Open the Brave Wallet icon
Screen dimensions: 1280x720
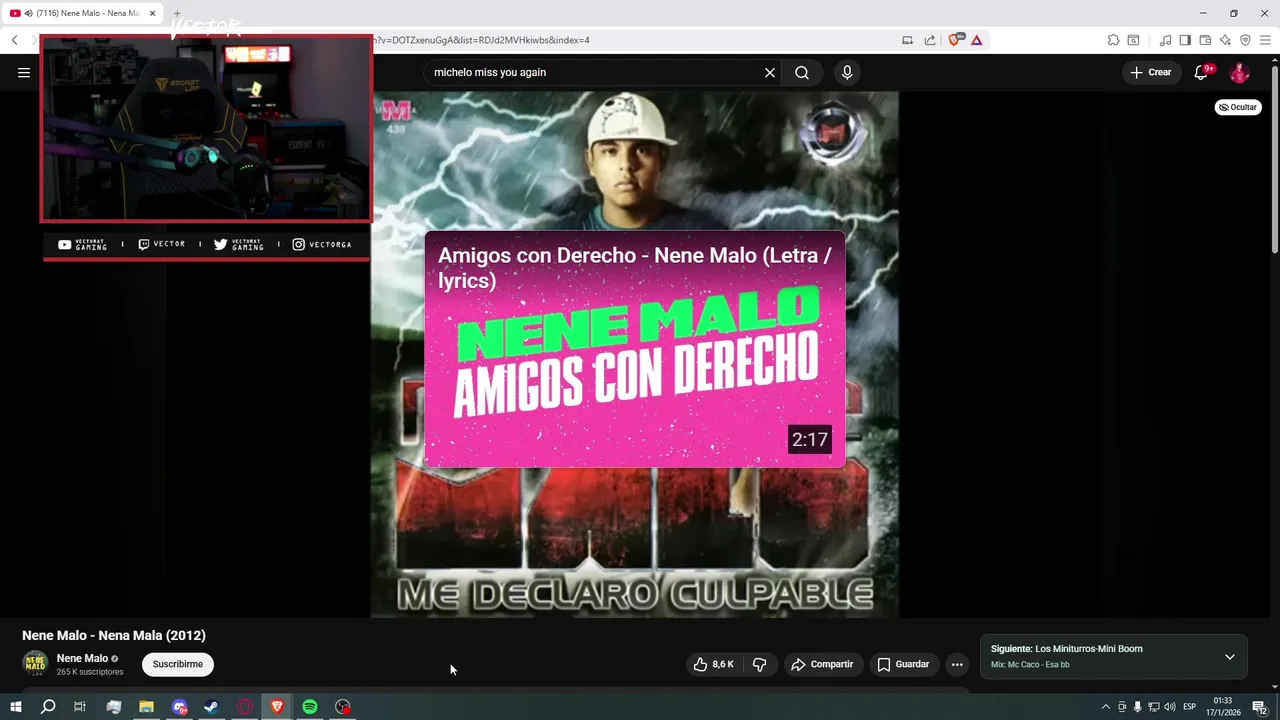1205,40
